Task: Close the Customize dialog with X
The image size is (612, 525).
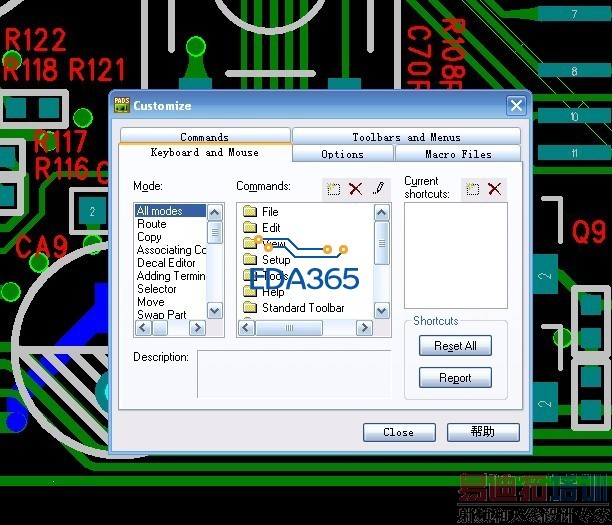Action: tap(516, 105)
